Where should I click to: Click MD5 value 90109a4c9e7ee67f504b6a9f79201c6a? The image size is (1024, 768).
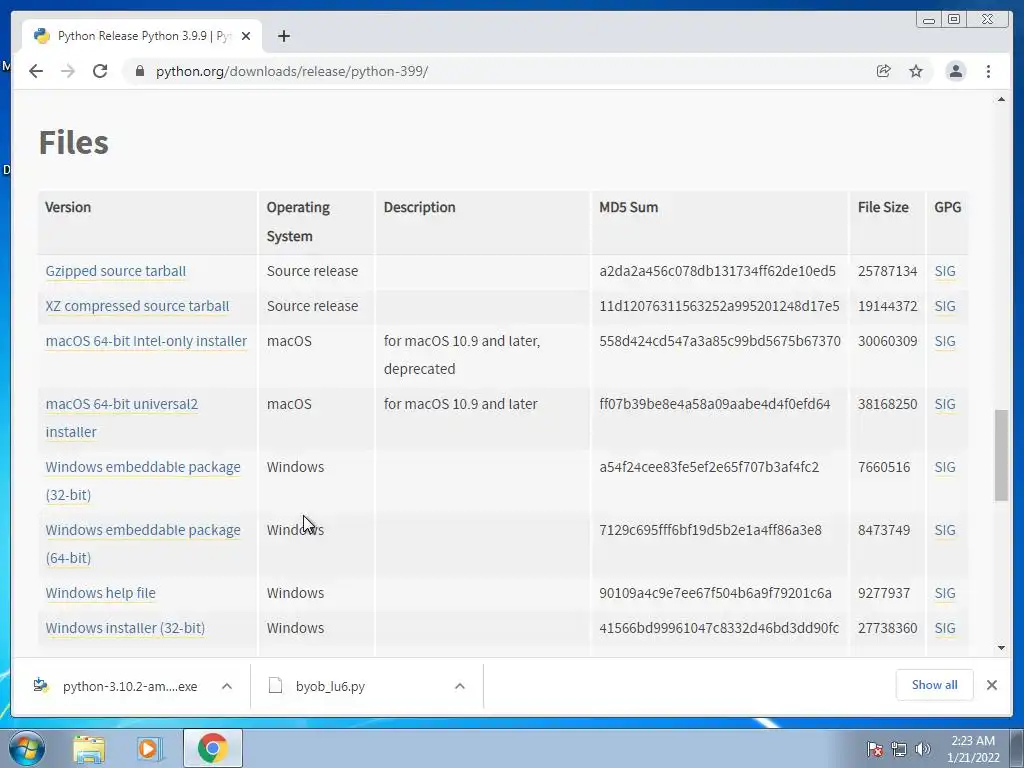pos(716,593)
